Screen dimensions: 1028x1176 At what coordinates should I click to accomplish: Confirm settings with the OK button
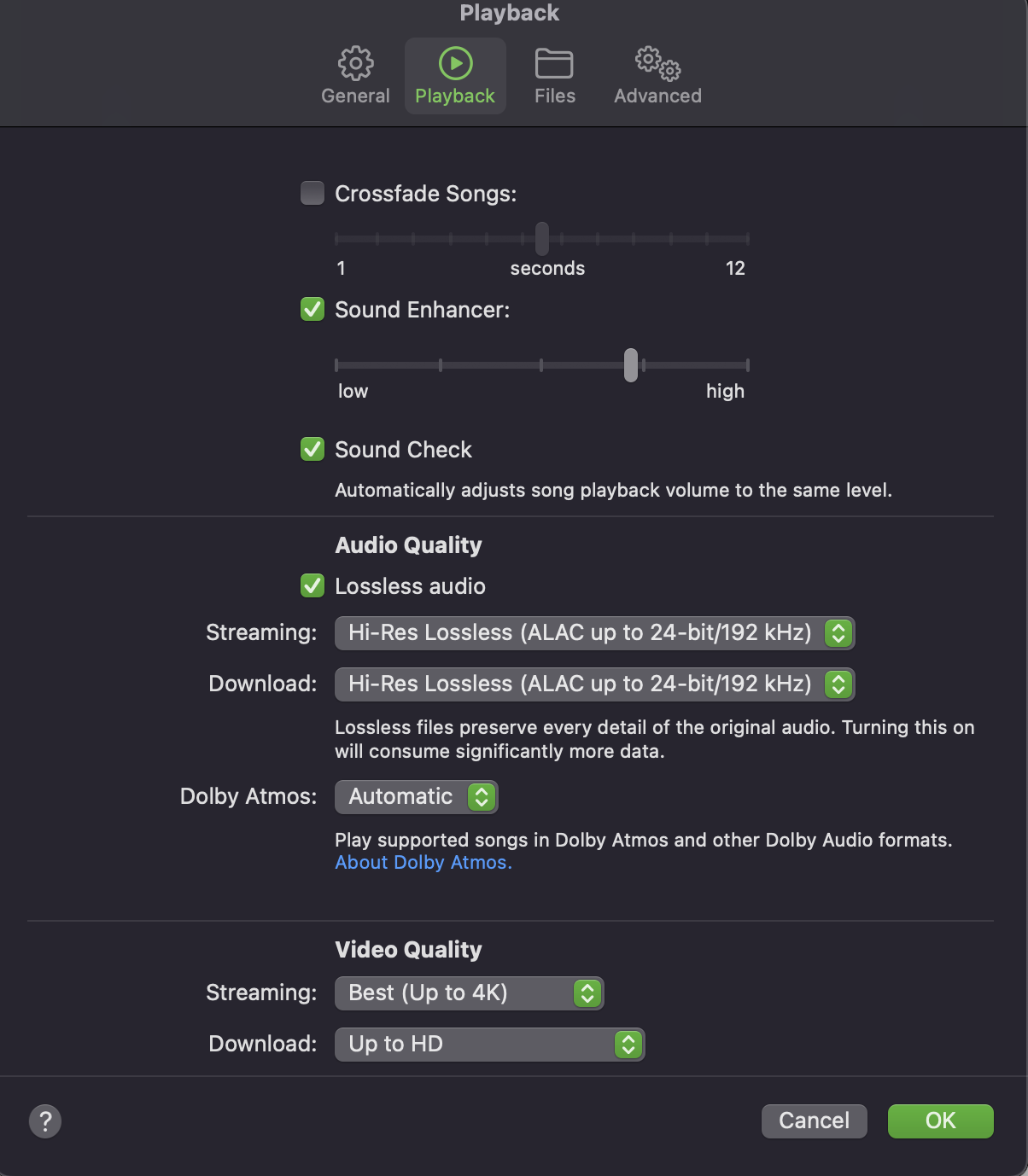pos(940,1121)
